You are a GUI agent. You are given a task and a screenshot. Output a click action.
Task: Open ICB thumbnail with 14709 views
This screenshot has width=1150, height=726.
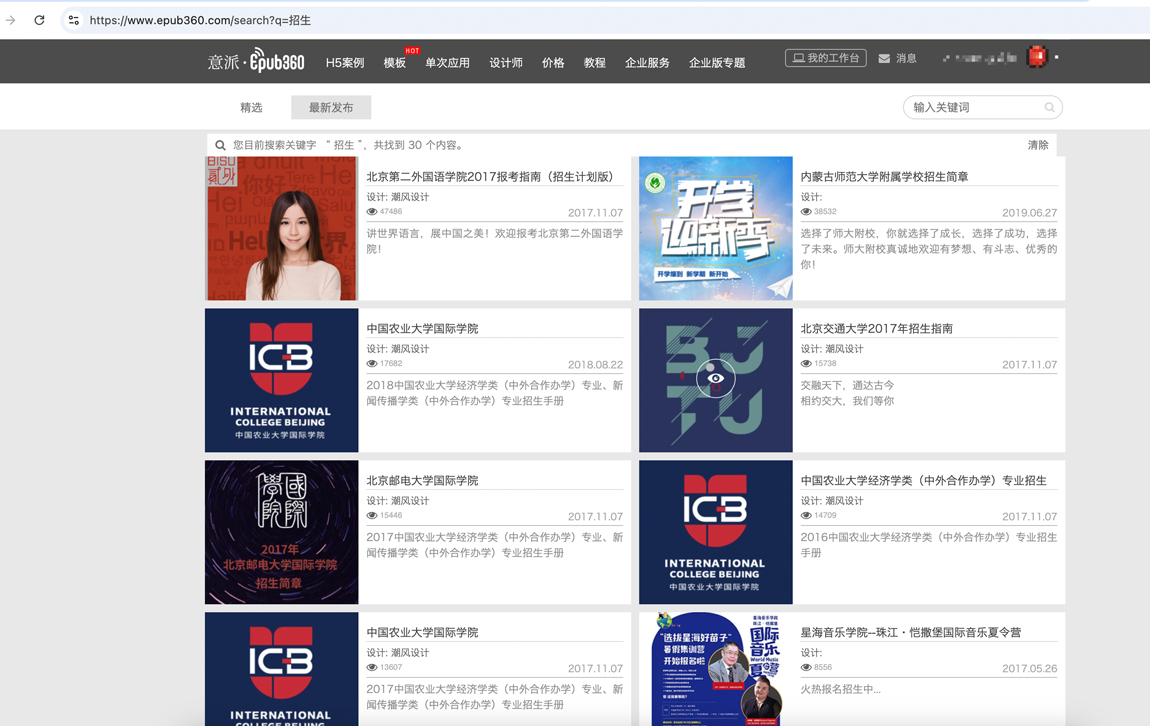pos(716,532)
